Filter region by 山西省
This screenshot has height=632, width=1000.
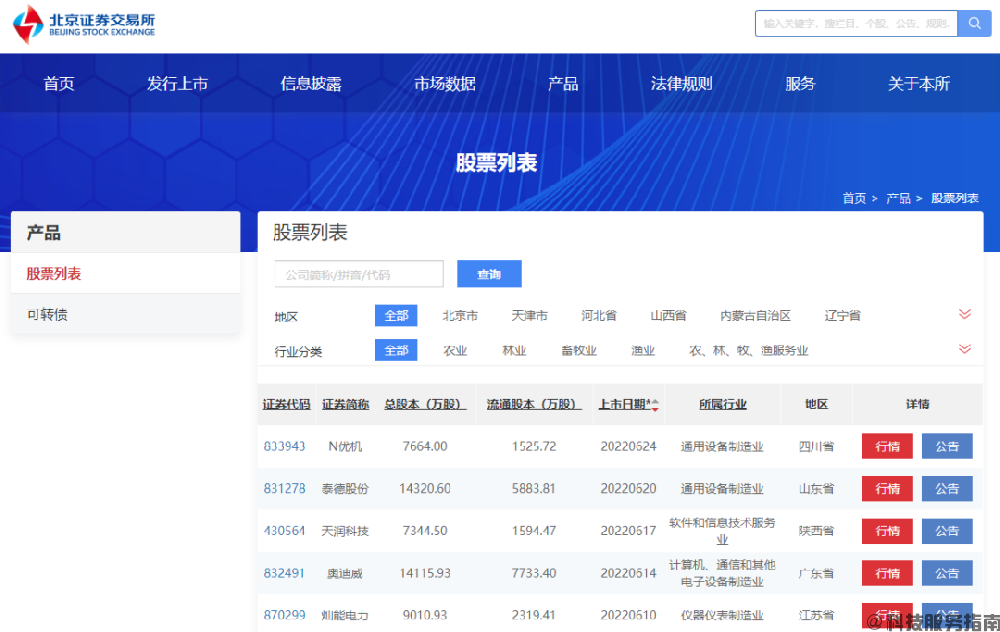pyautogui.click(x=668, y=316)
